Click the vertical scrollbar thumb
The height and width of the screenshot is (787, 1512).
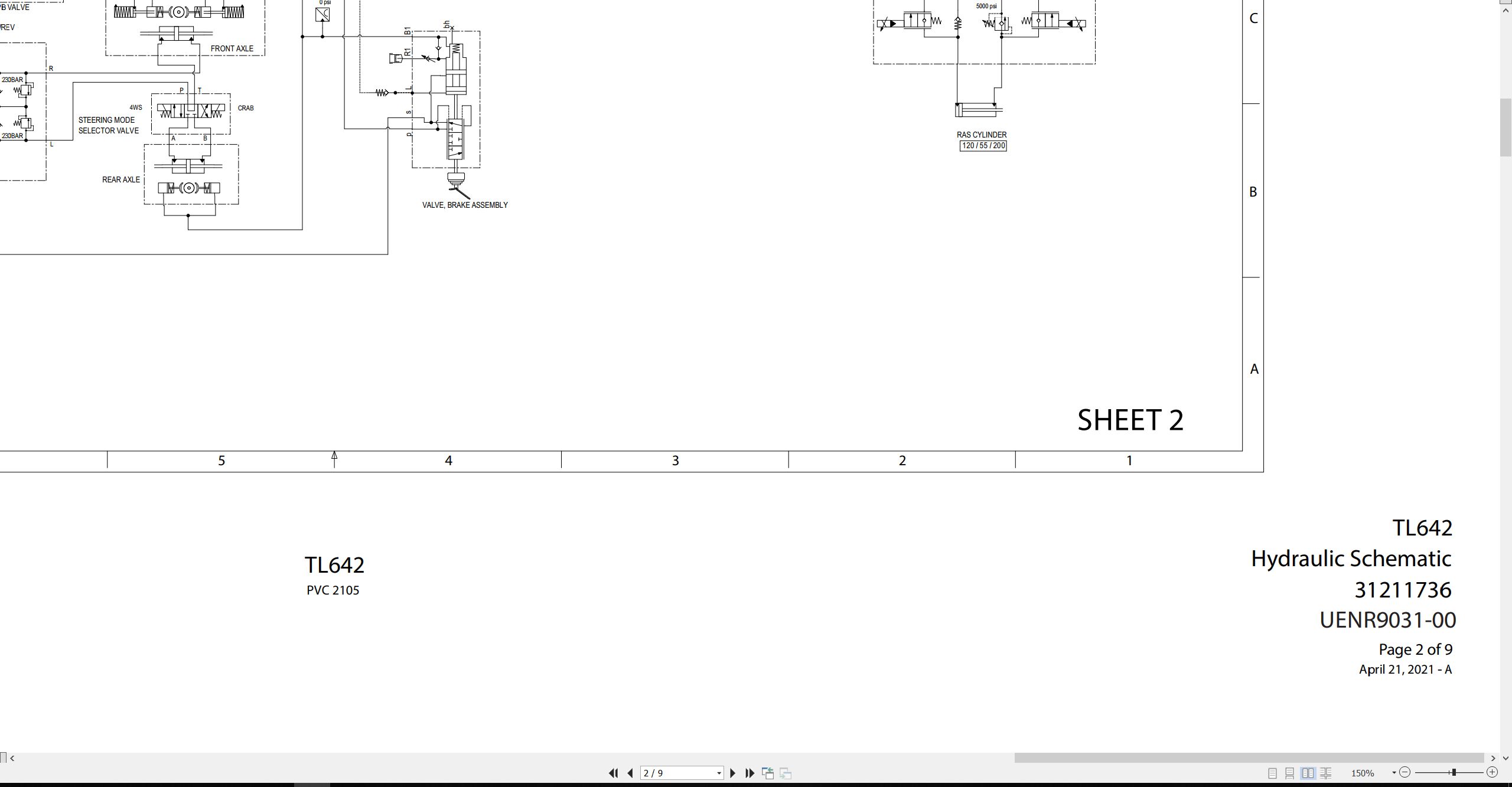(x=1506, y=127)
